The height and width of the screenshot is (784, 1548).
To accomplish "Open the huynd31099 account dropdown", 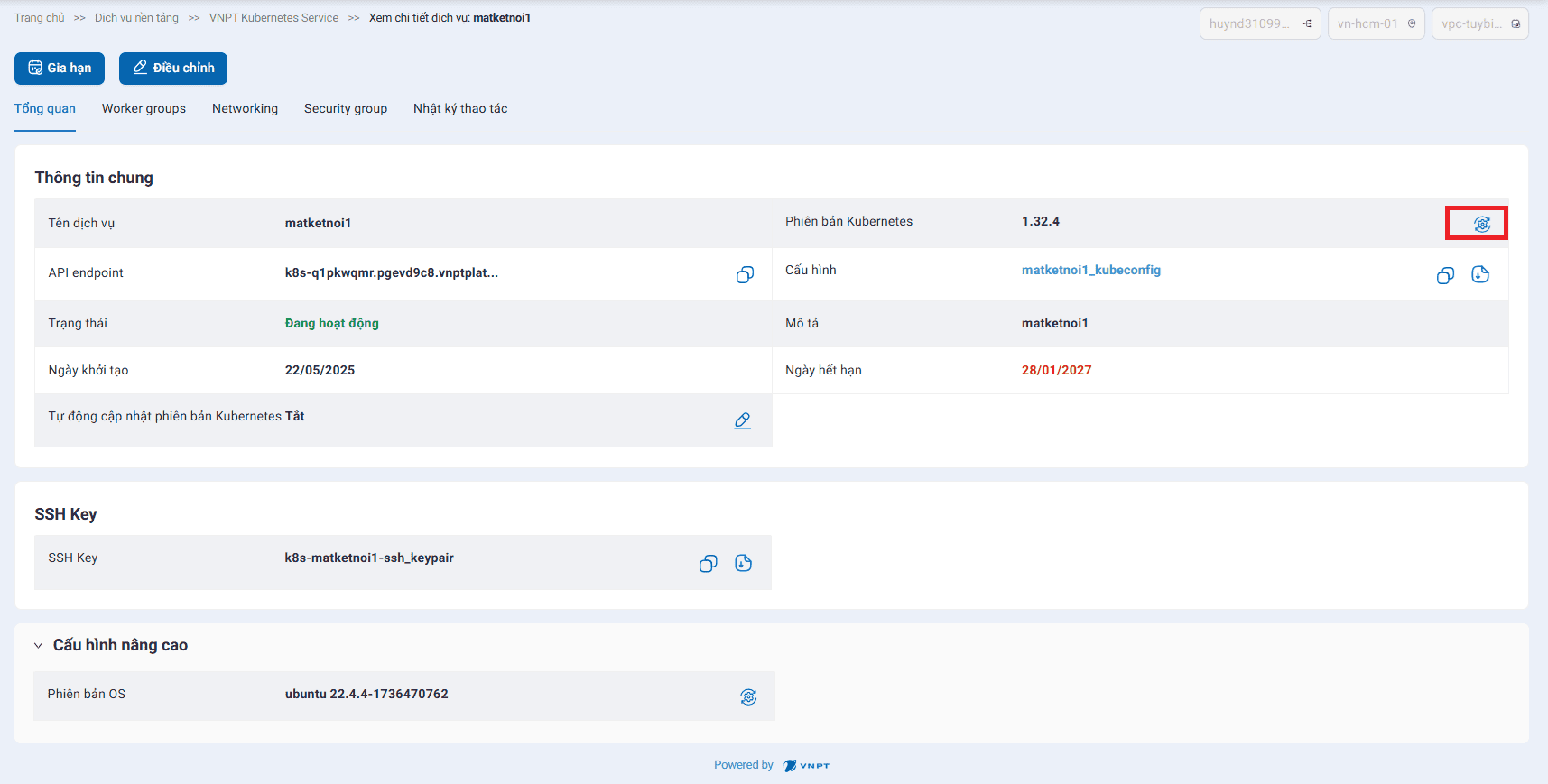I will pos(1260,23).
